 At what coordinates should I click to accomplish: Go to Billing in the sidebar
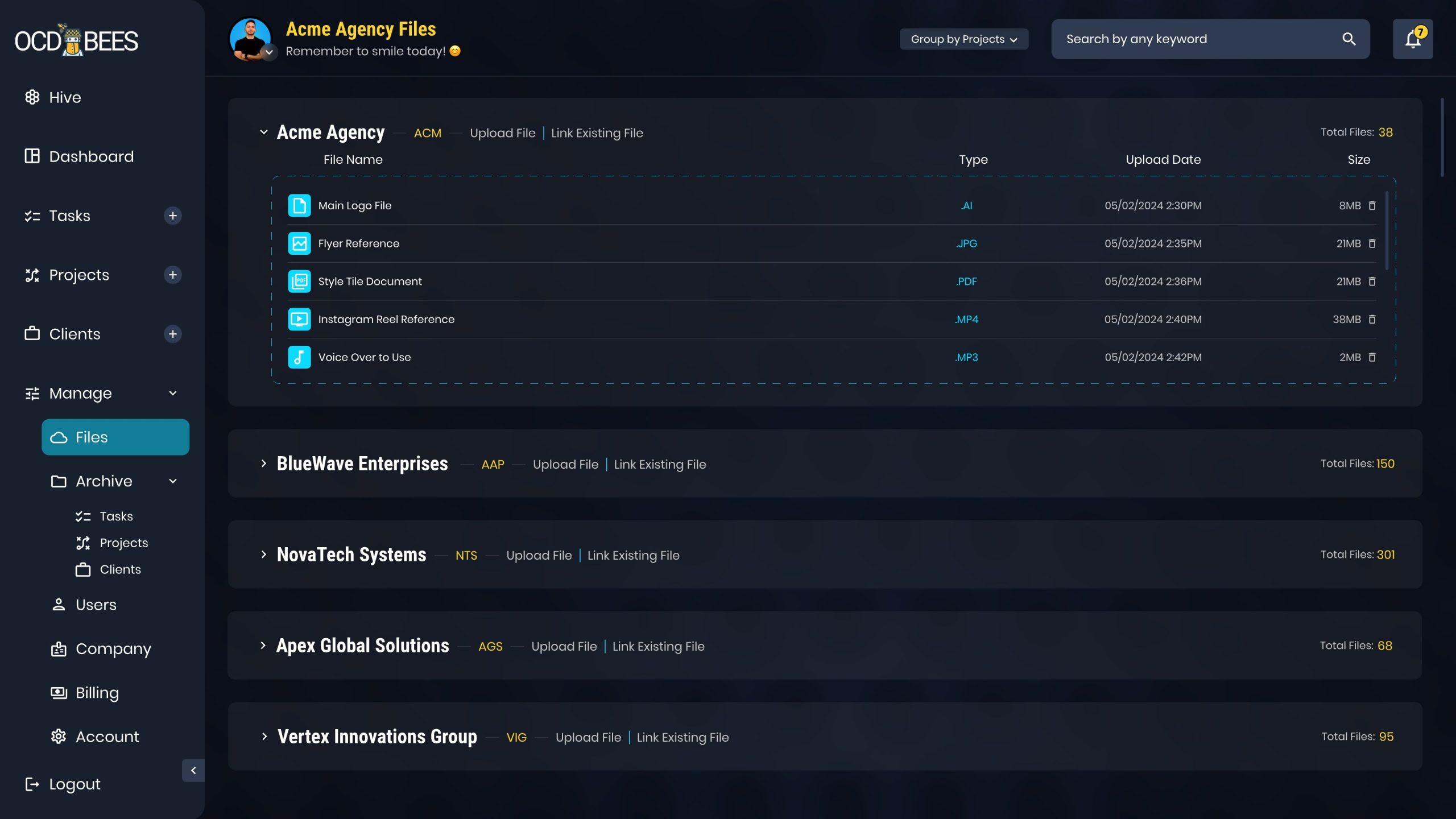point(97,693)
